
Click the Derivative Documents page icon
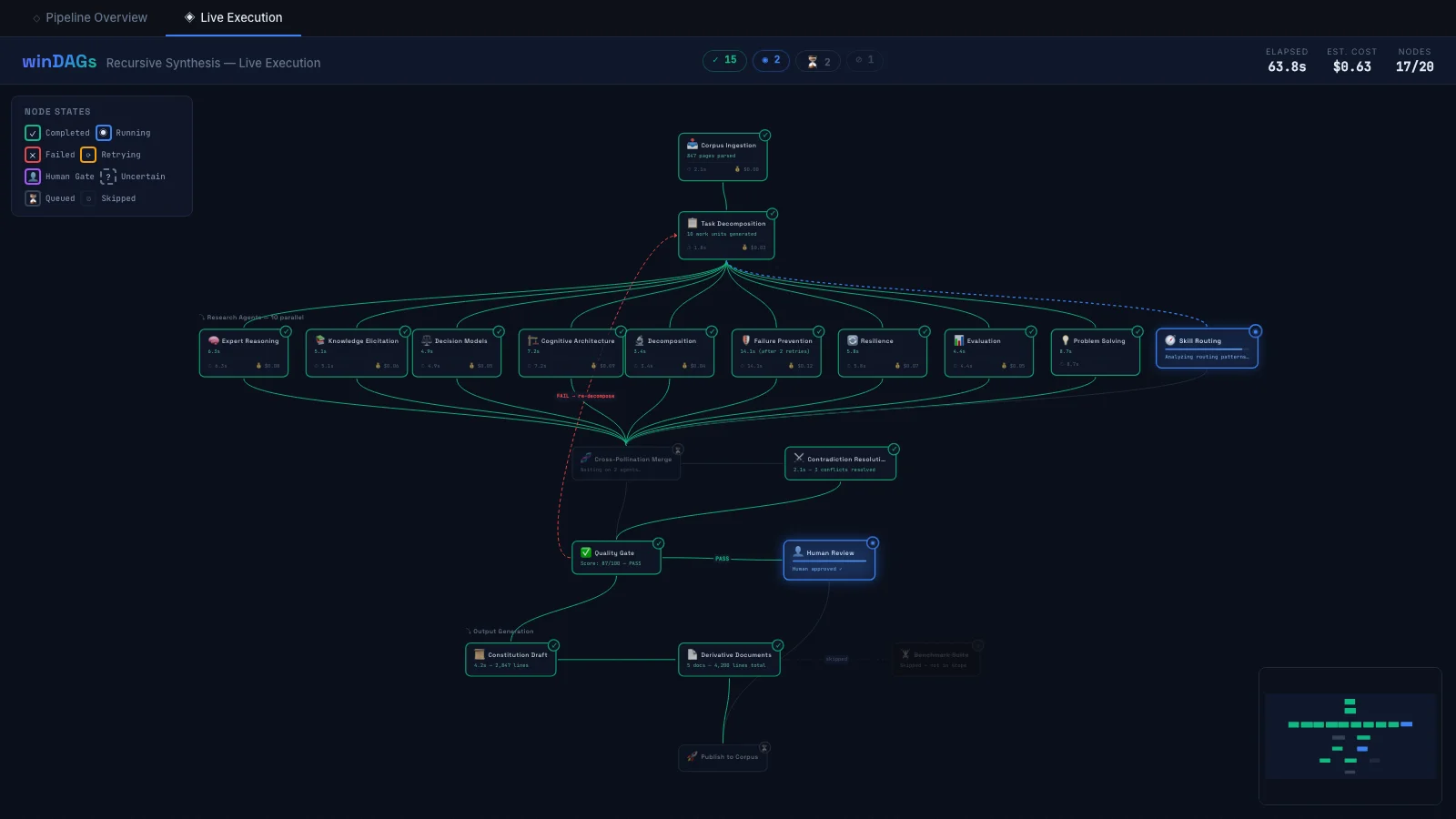click(692, 654)
